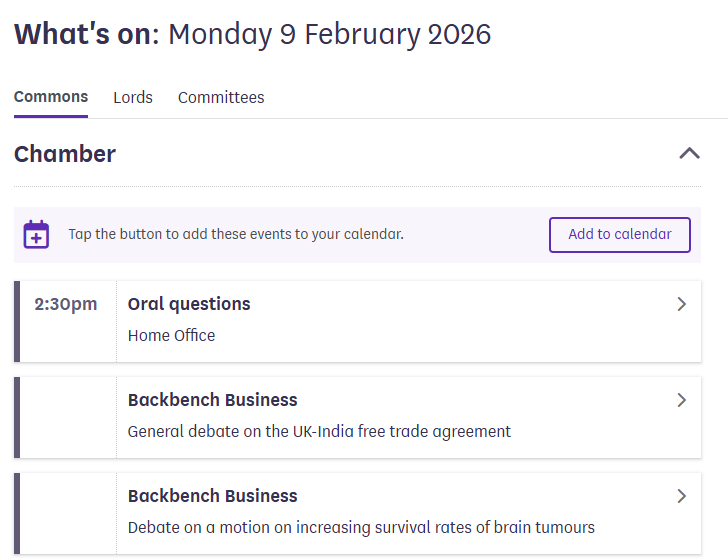The height and width of the screenshot is (558, 728).
Task: Click the 2:30pm time label
Action: (x=66, y=305)
